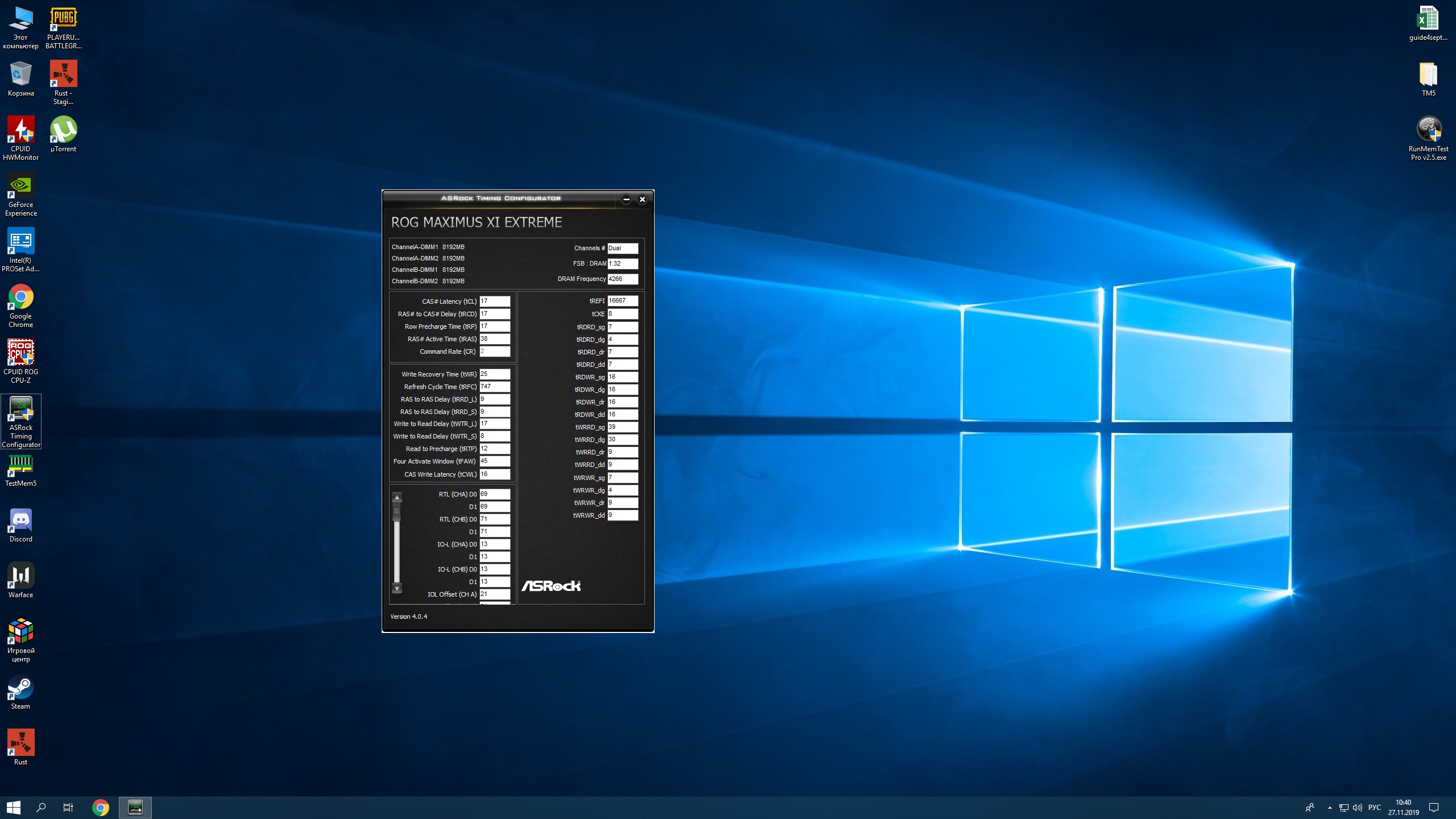Launch CPUID ROG CPU-Z shortcut

coord(21,362)
